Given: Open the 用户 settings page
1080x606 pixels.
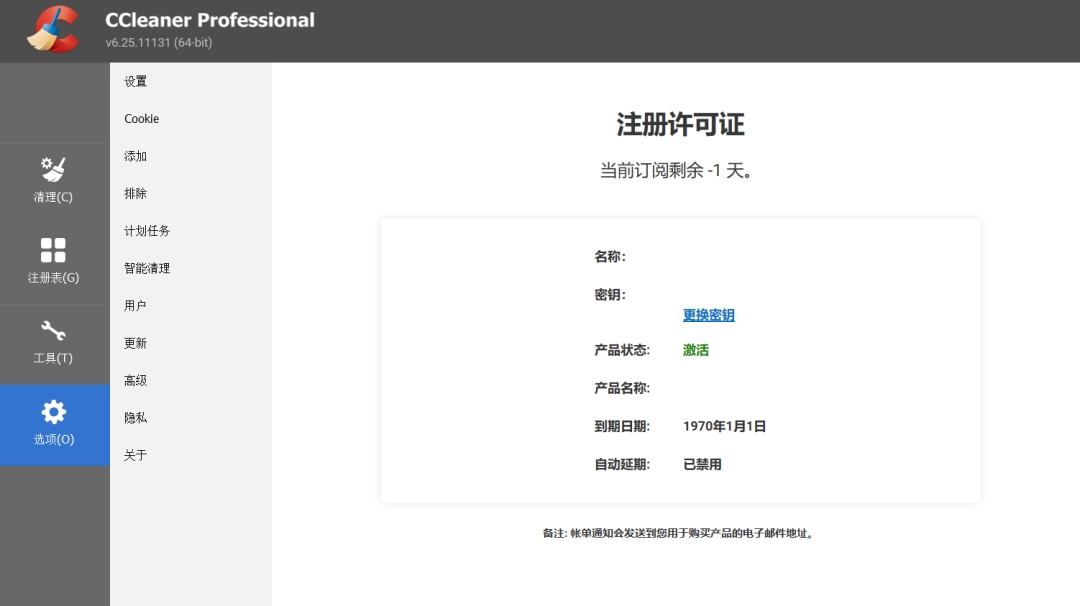Looking at the screenshot, I should (135, 305).
